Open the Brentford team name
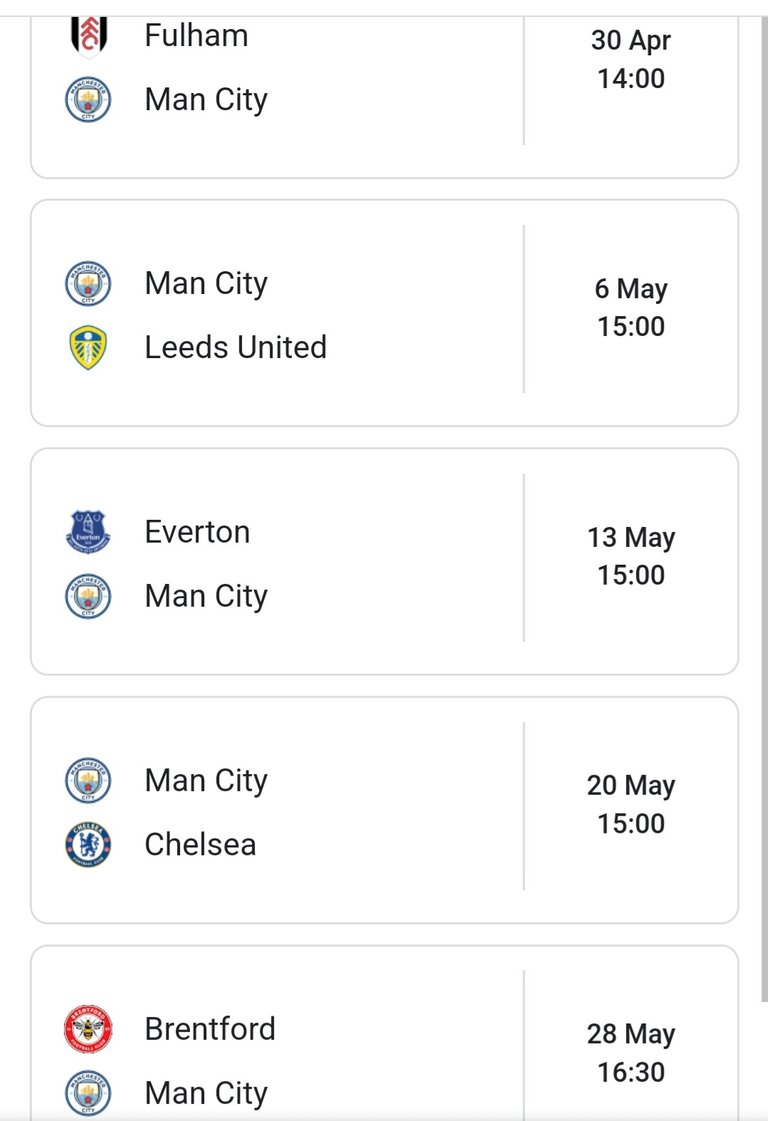768x1121 pixels. [x=210, y=1029]
